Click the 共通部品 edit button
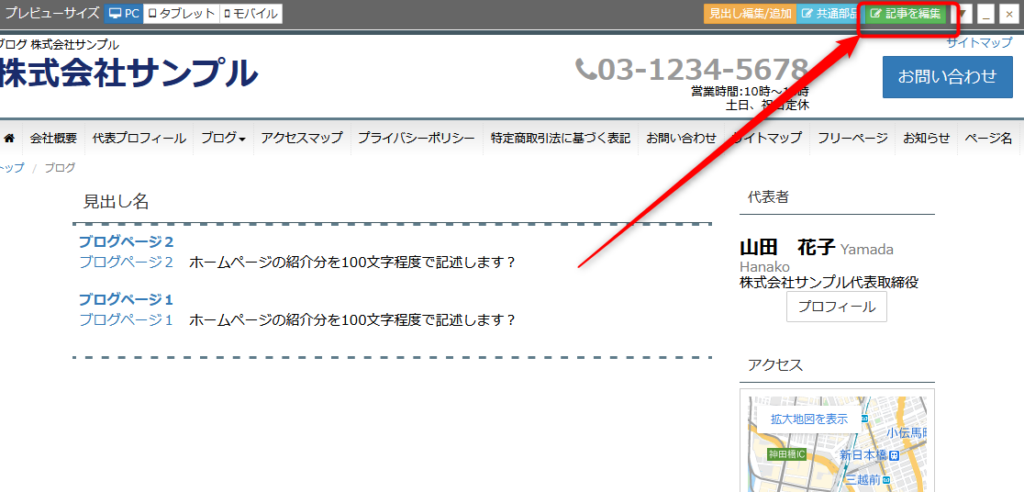Viewport: 1024px width, 492px height. point(827,14)
